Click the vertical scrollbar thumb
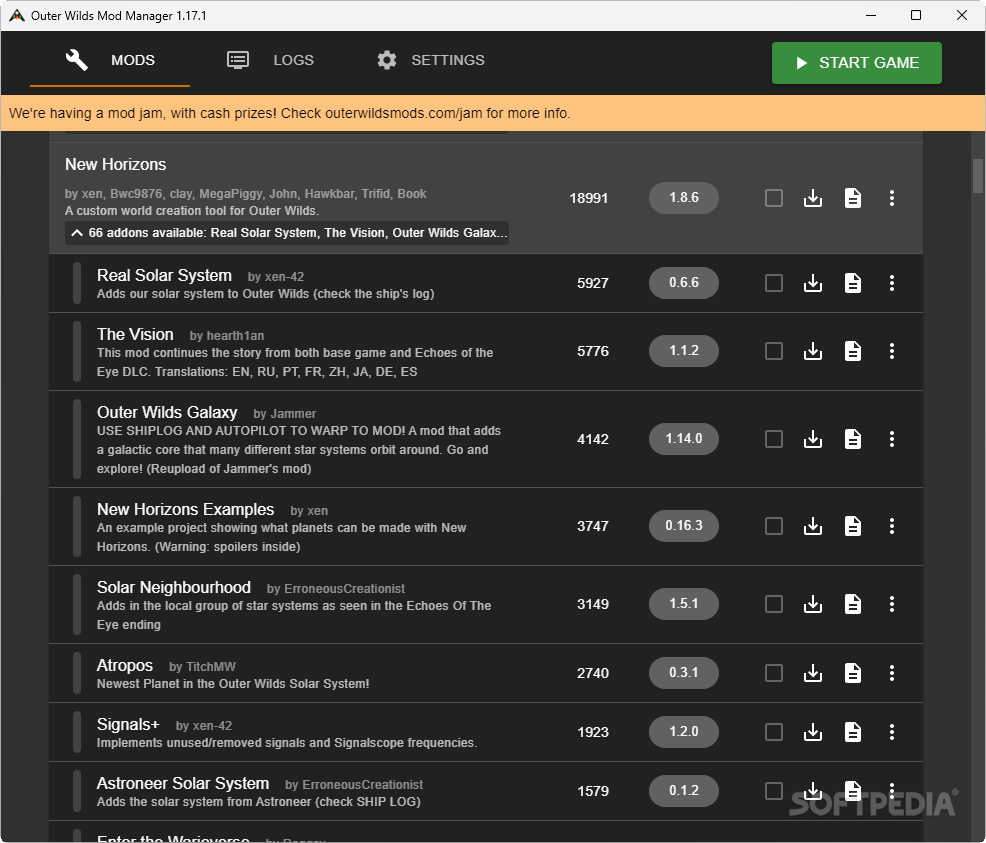 (978, 176)
